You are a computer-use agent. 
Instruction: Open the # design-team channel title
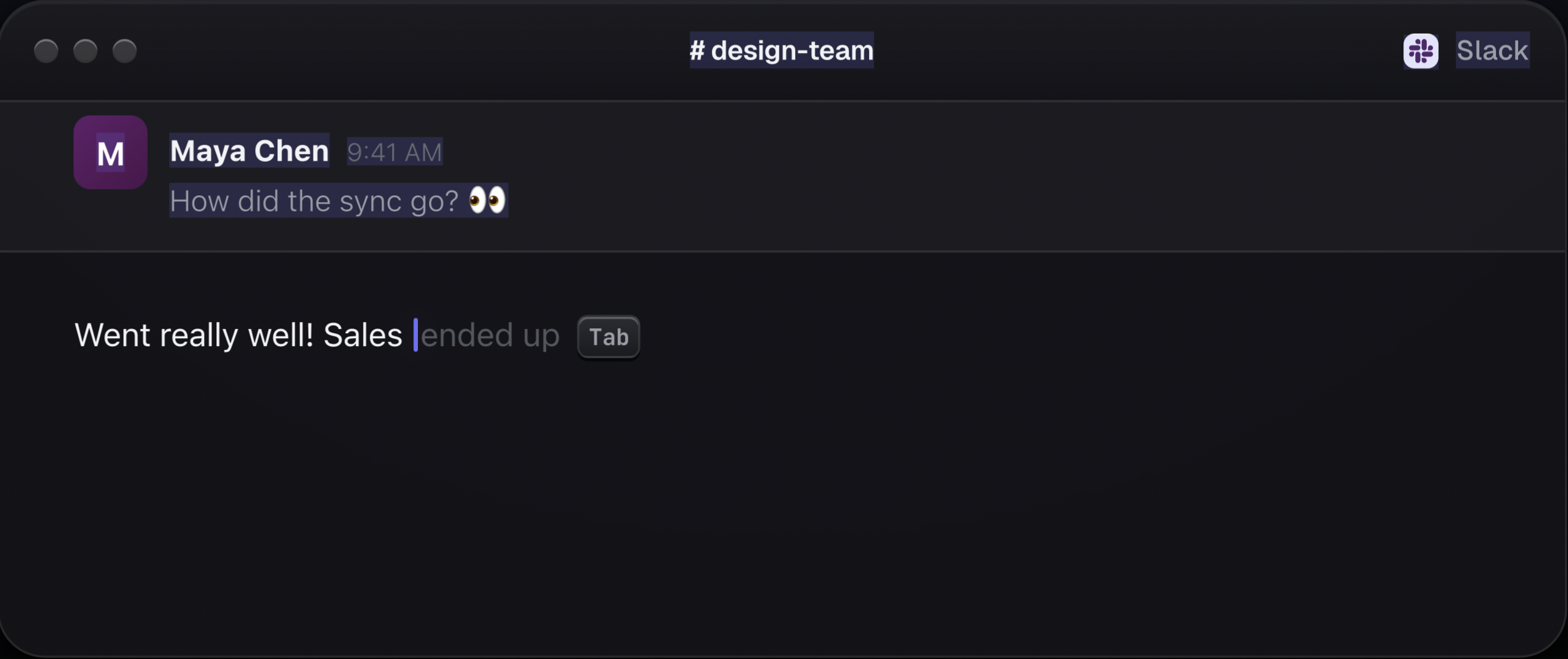782,50
